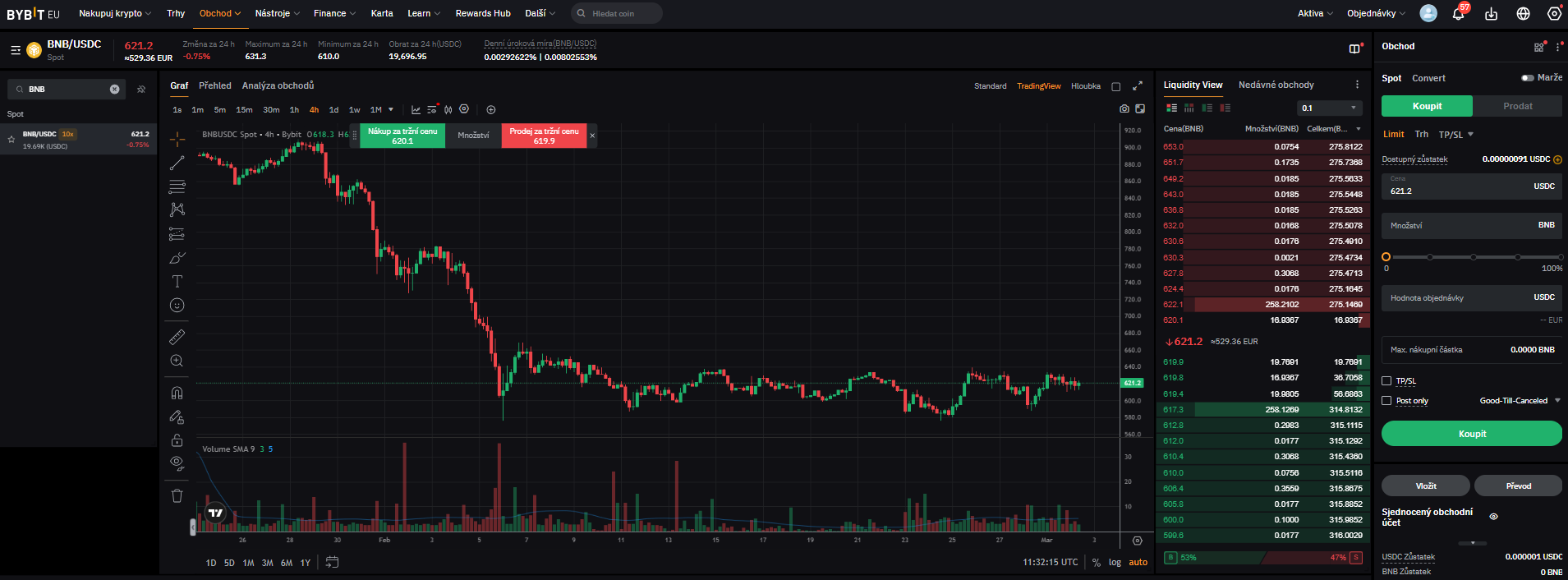Viewport: 1568px width, 580px height.
Task: Select the ruler measure tool
Action: tap(177, 337)
